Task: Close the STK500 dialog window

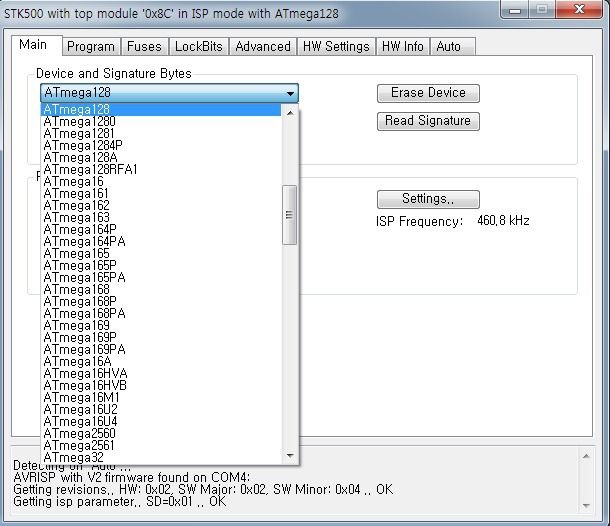Action: pos(579,9)
